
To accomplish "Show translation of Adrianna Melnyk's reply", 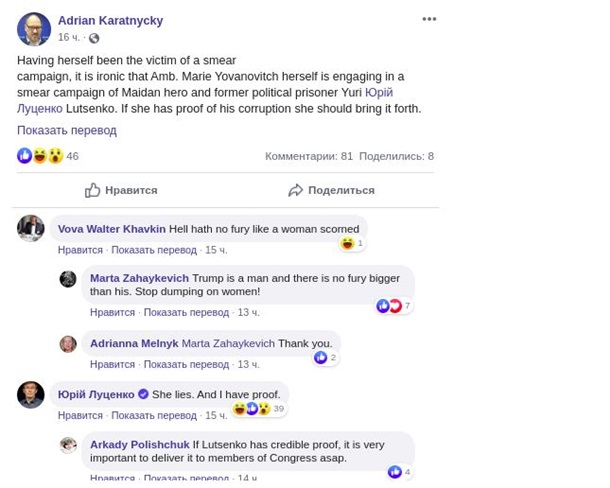I will 186,364.
